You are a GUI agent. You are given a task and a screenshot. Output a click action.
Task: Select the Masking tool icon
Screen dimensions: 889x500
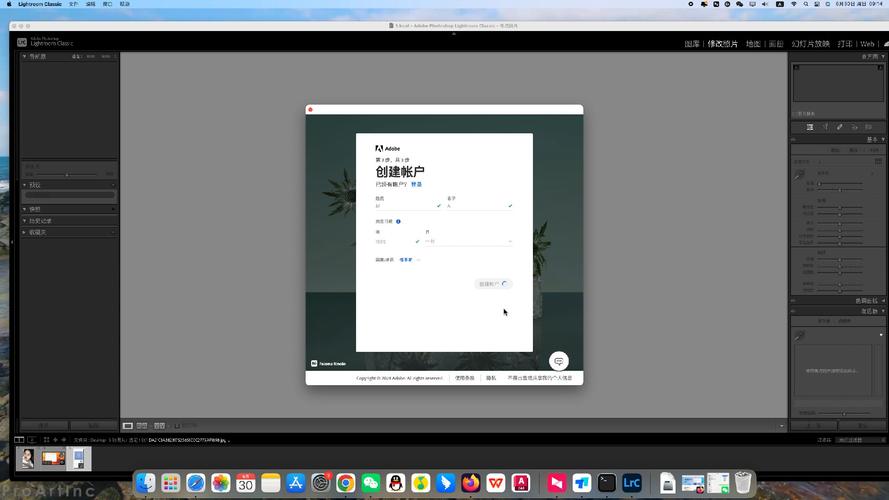[x=869, y=127]
